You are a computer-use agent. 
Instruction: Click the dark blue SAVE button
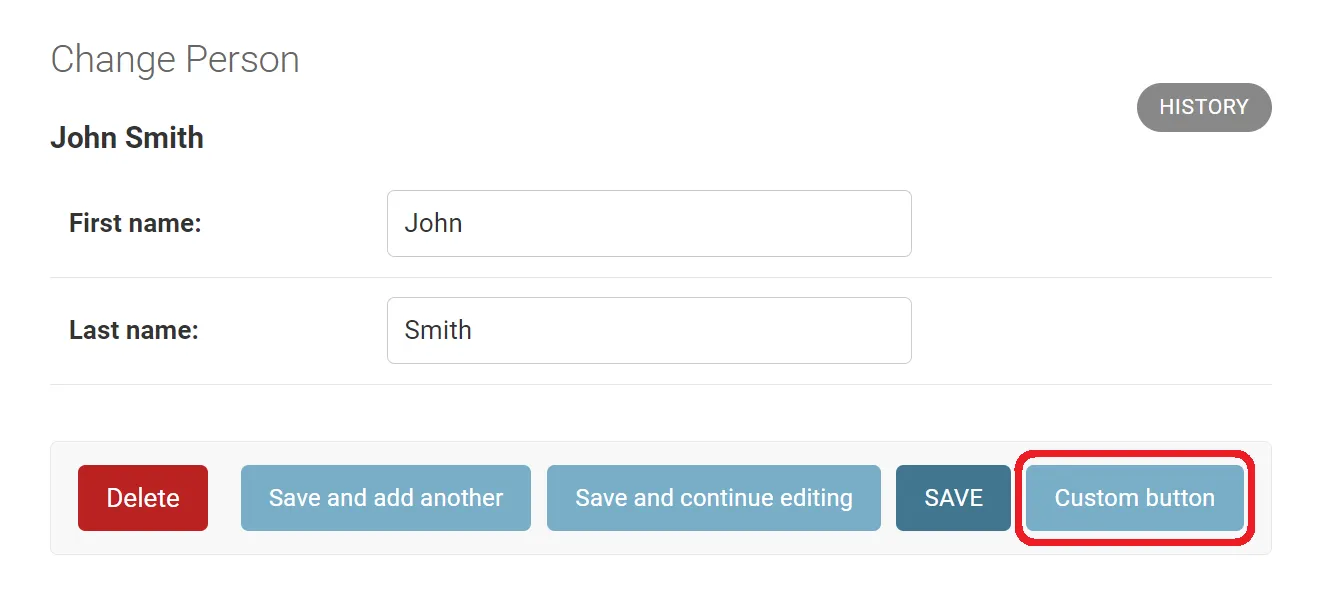pos(953,498)
